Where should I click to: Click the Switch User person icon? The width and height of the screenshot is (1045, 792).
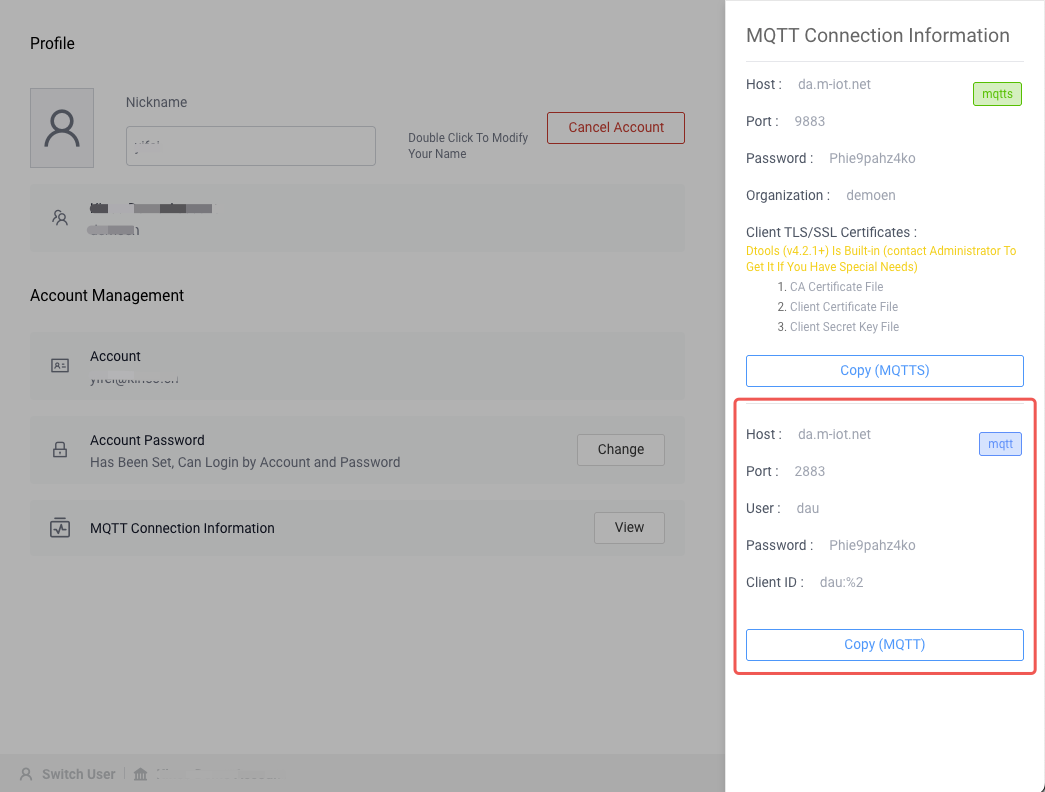(26, 774)
